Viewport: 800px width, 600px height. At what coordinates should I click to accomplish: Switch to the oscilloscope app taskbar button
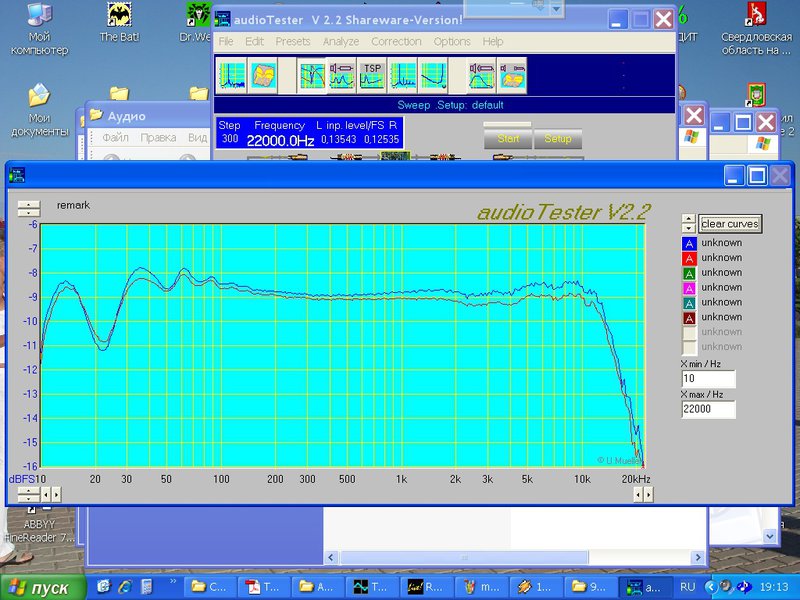tap(372, 587)
